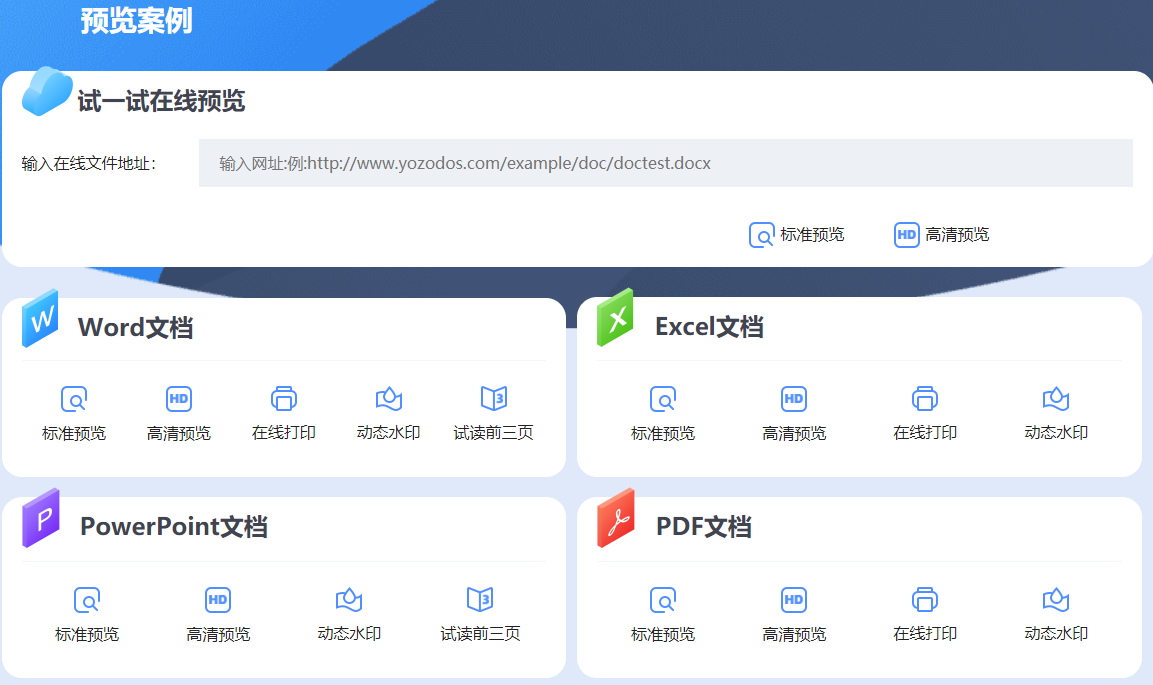Click Word 标准预览 label

click(74, 434)
